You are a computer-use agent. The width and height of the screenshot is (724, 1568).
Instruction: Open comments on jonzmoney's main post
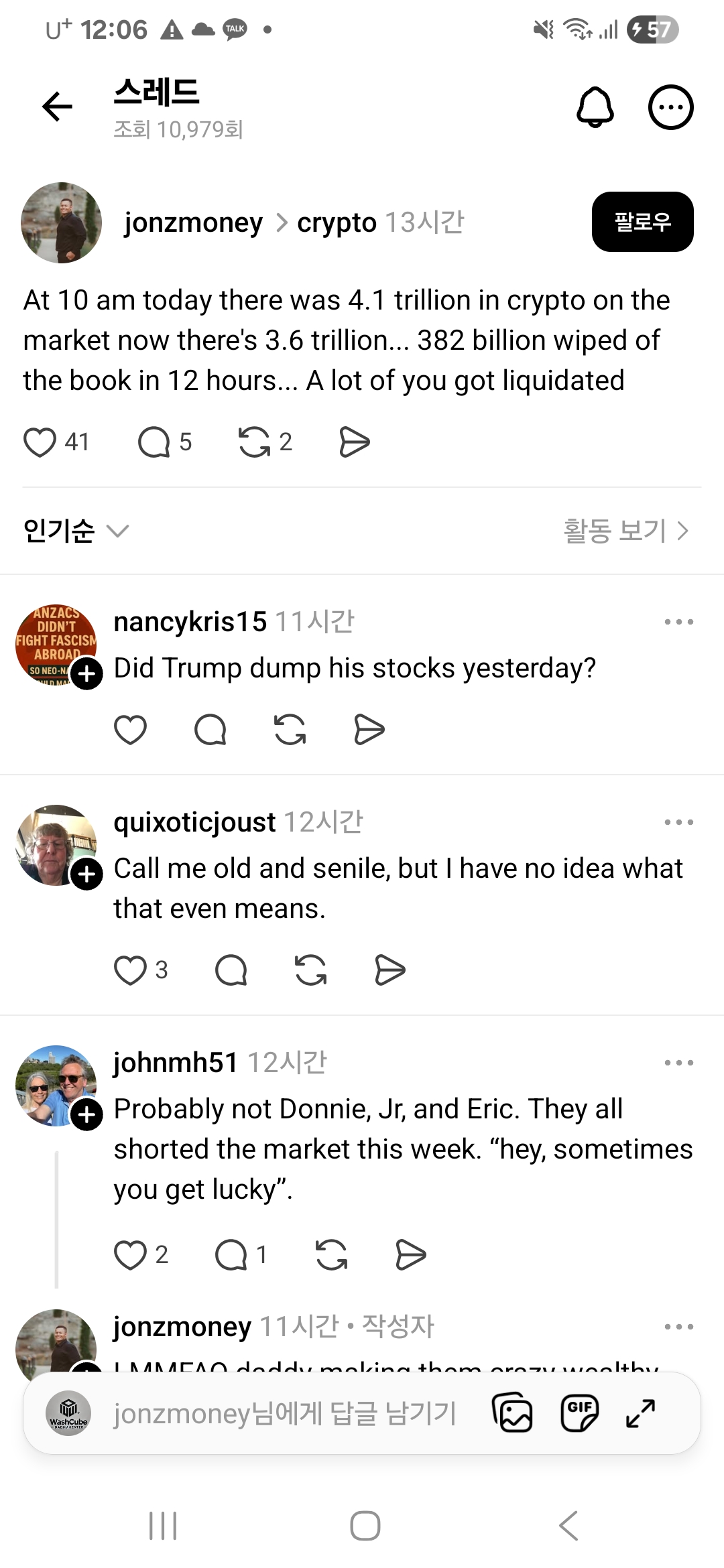click(154, 442)
